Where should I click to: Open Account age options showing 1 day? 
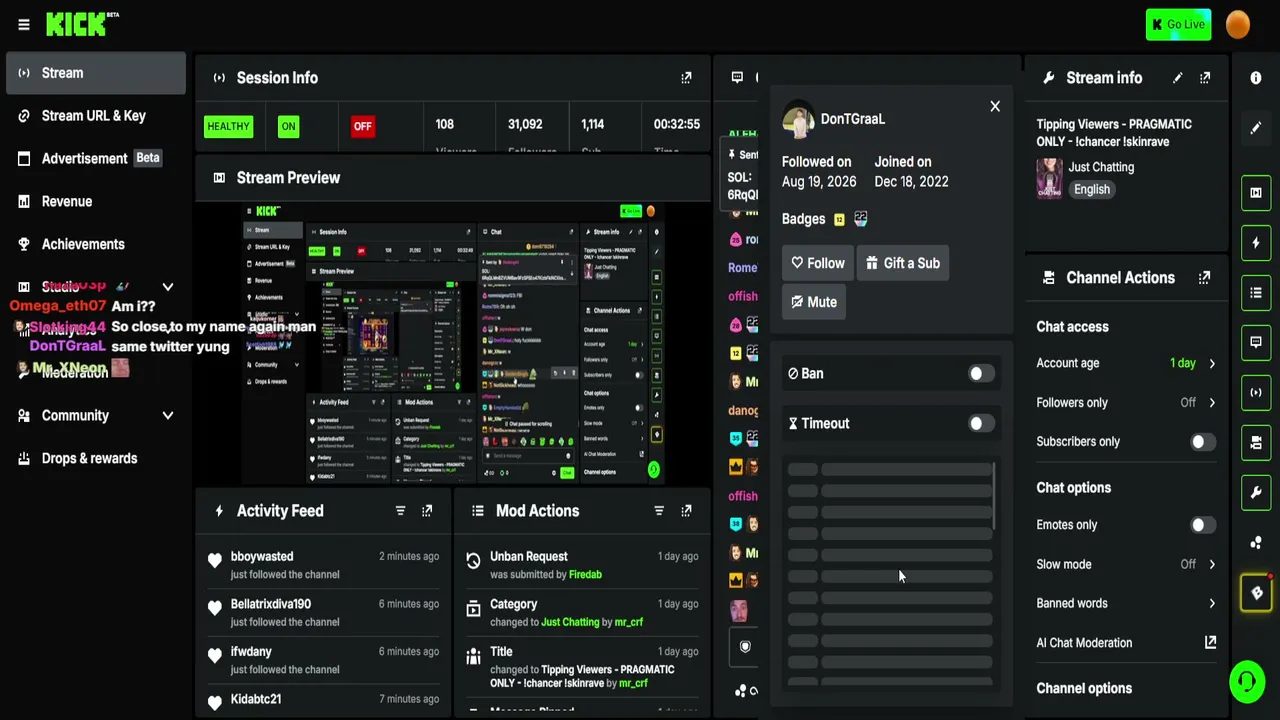[x=1126, y=363]
